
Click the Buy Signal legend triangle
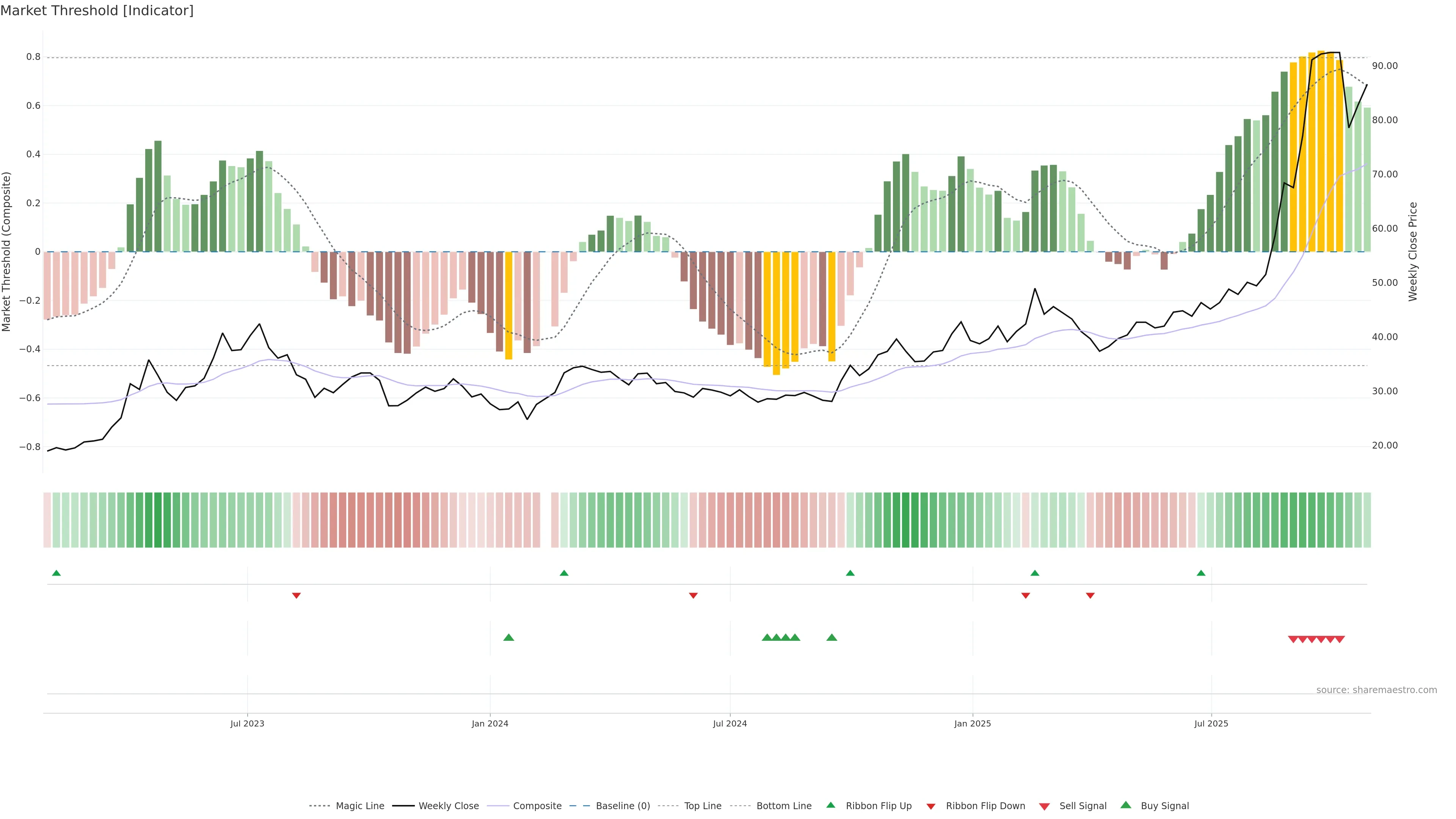click(1126, 805)
